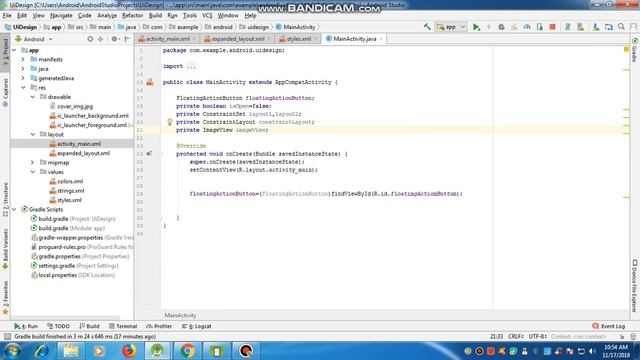
Task: Collapse the values folder
Action: click(33, 172)
